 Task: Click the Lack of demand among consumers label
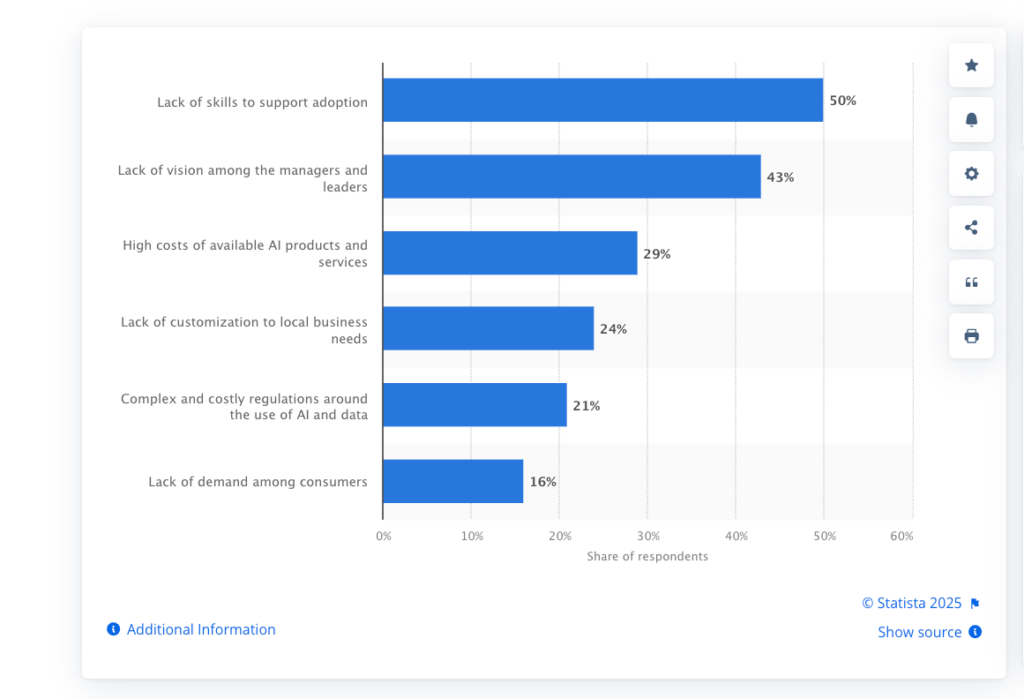258,482
